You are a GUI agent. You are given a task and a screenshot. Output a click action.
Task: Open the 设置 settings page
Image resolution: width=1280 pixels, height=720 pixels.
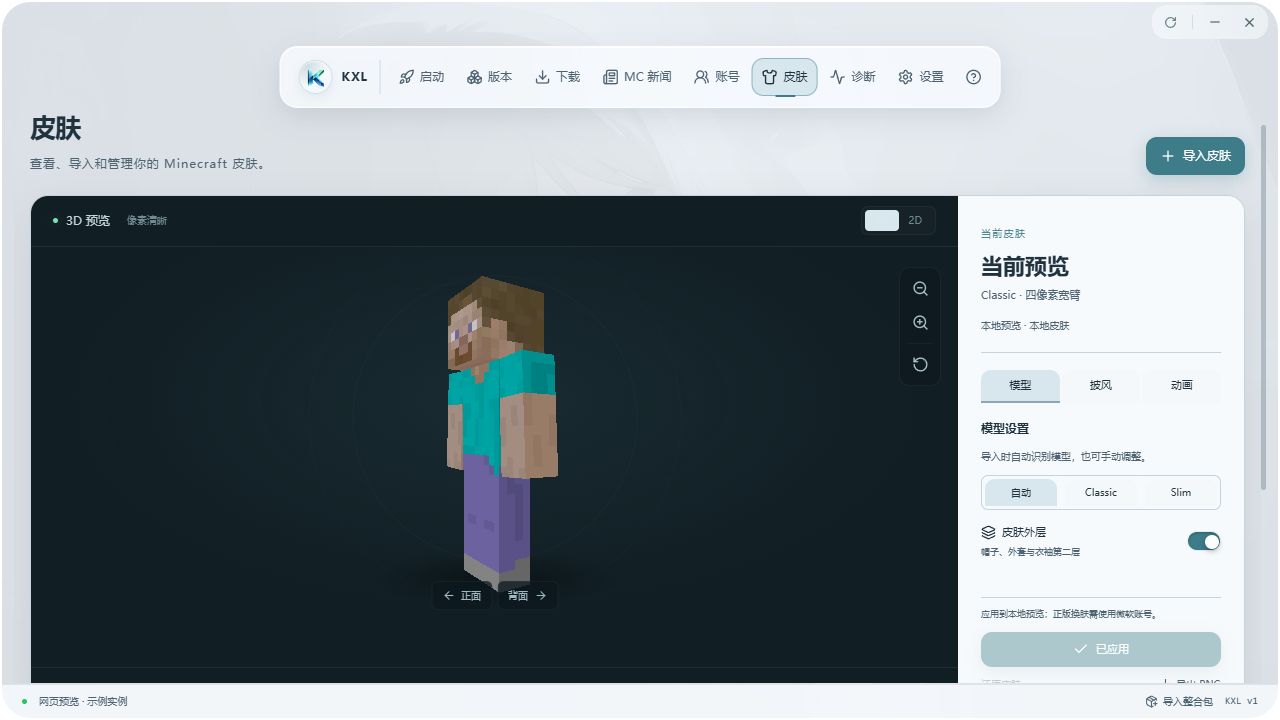point(920,77)
